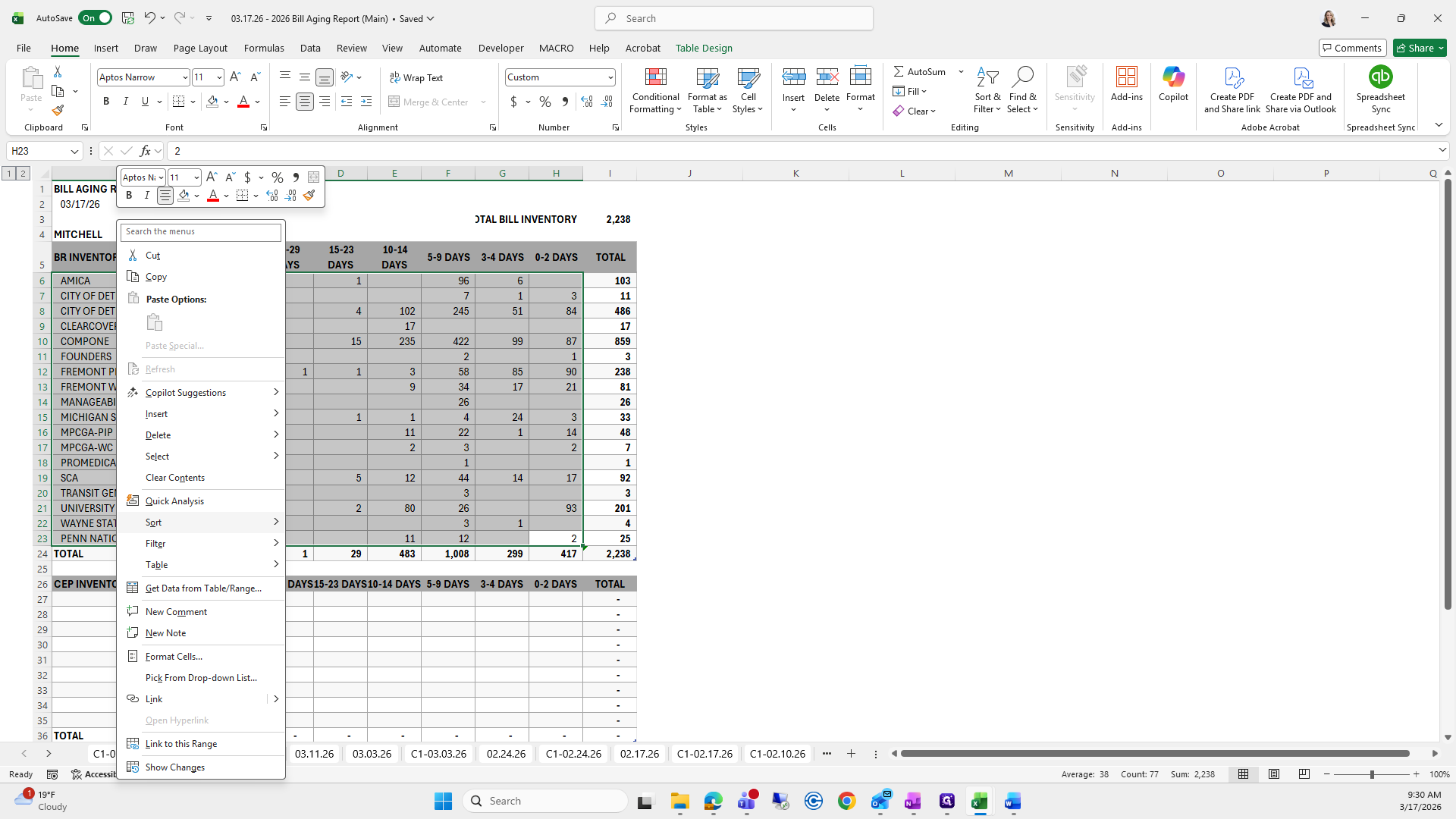Toggle the AutoSave switch
Screen dimensions: 1456x819
(96, 18)
